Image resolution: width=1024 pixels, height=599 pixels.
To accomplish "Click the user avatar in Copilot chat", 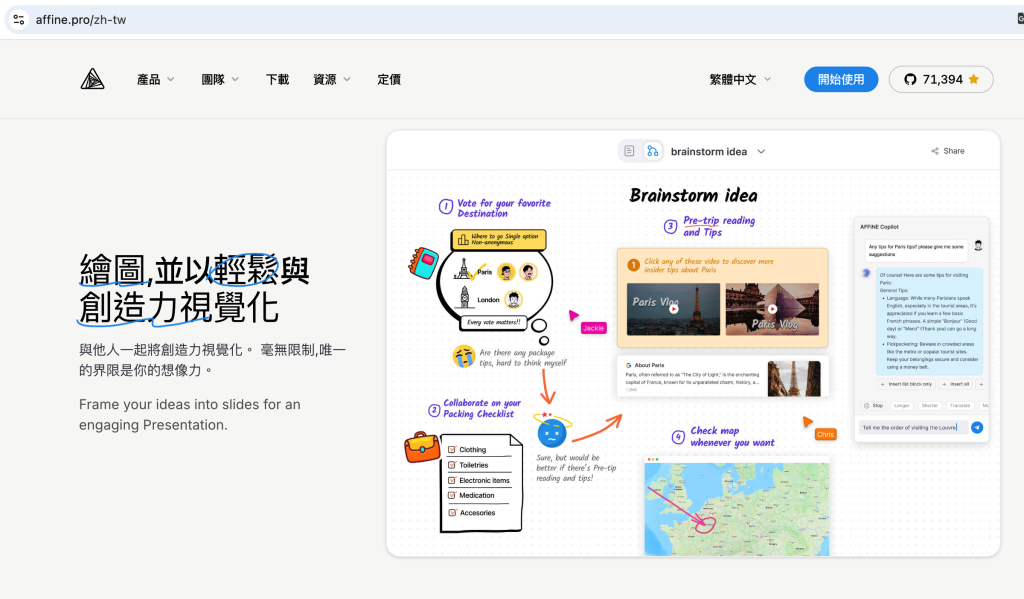I will (x=978, y=246).
